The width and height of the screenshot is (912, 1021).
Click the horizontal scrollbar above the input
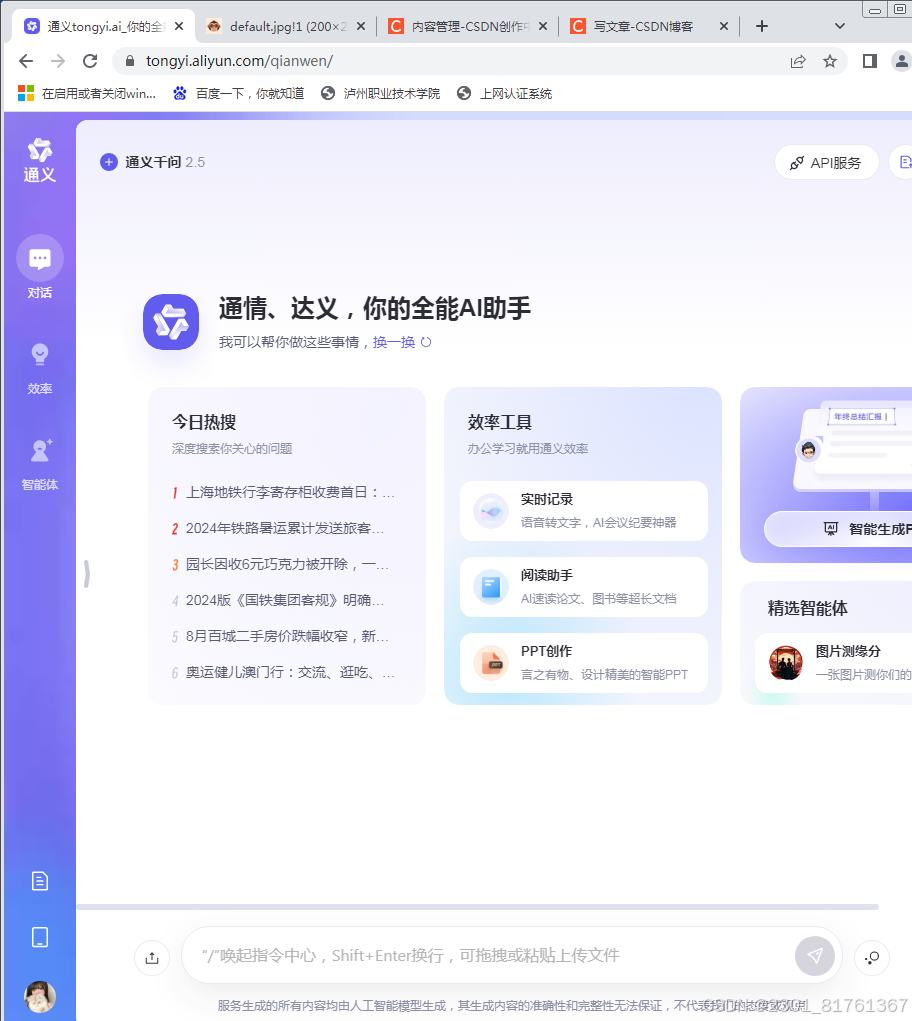478,906
